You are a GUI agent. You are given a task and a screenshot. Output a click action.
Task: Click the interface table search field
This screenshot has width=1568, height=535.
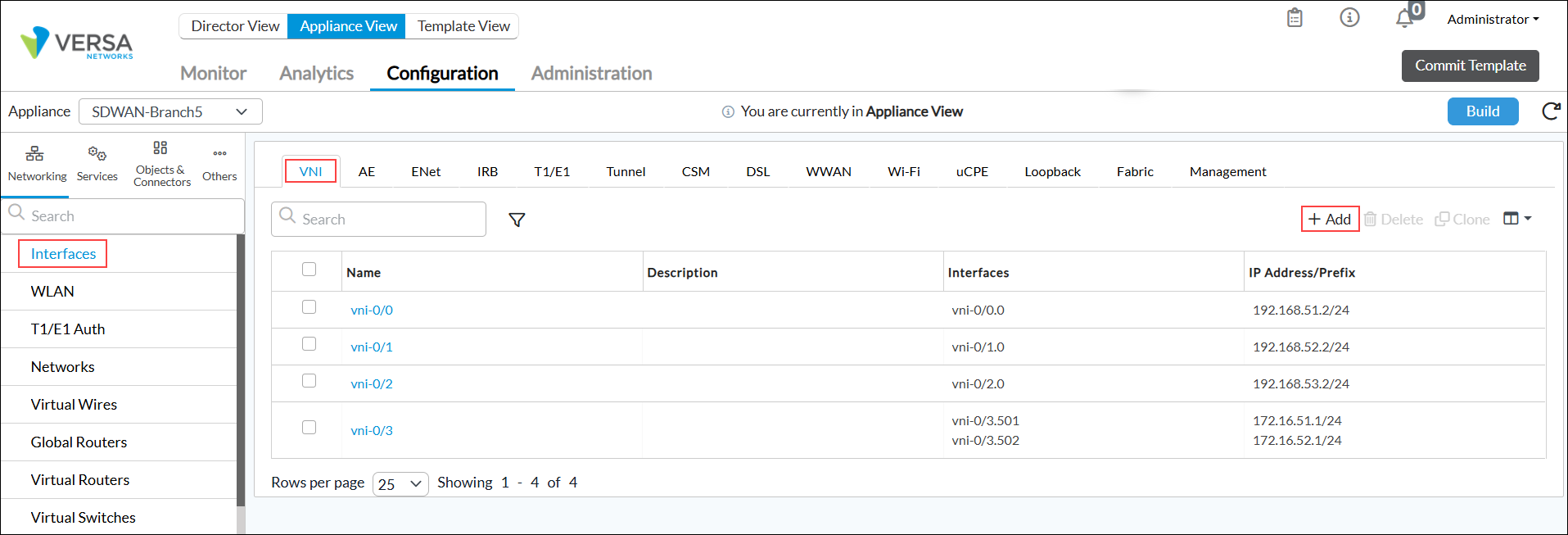378,220
